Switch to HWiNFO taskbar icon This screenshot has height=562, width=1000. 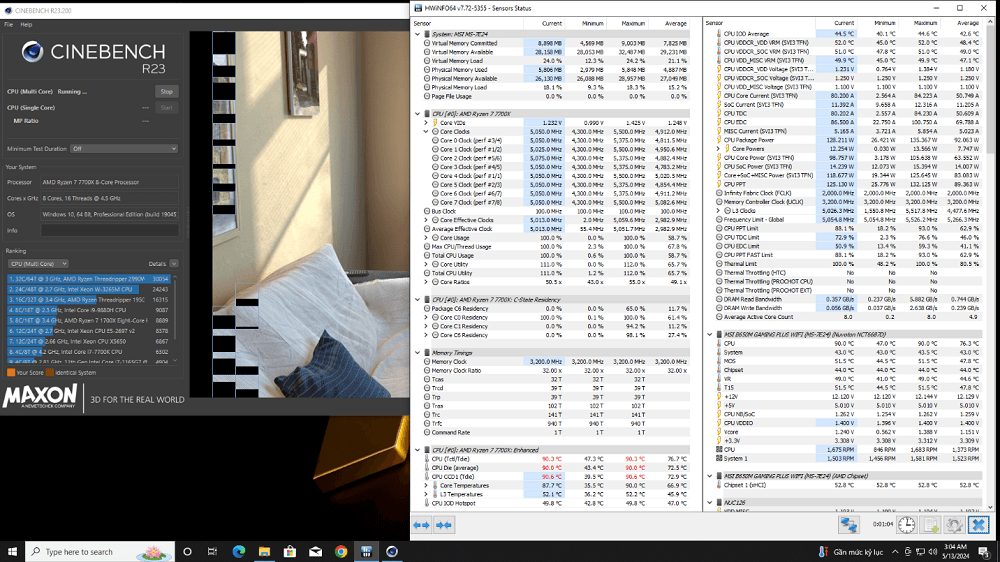click(366, 552)
